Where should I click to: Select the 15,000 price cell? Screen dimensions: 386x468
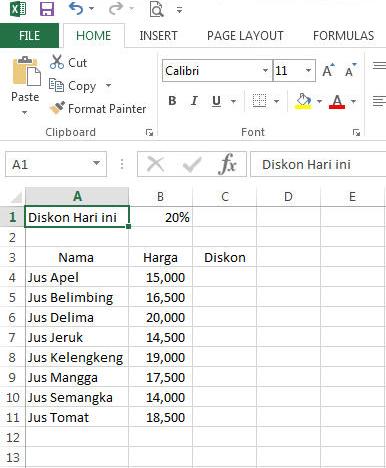click(161, 277)
